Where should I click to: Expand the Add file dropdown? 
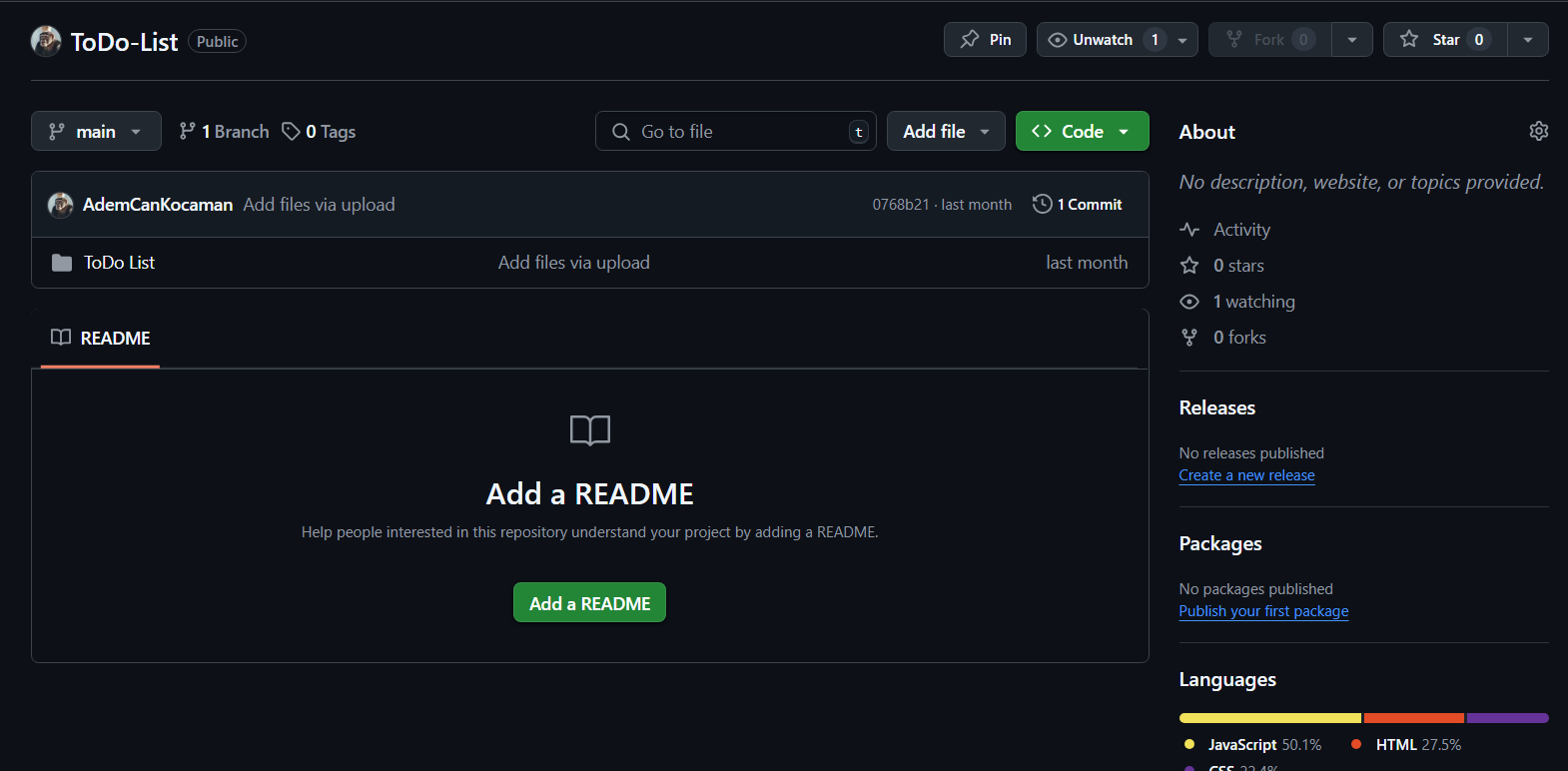click(x=945, y=131)
